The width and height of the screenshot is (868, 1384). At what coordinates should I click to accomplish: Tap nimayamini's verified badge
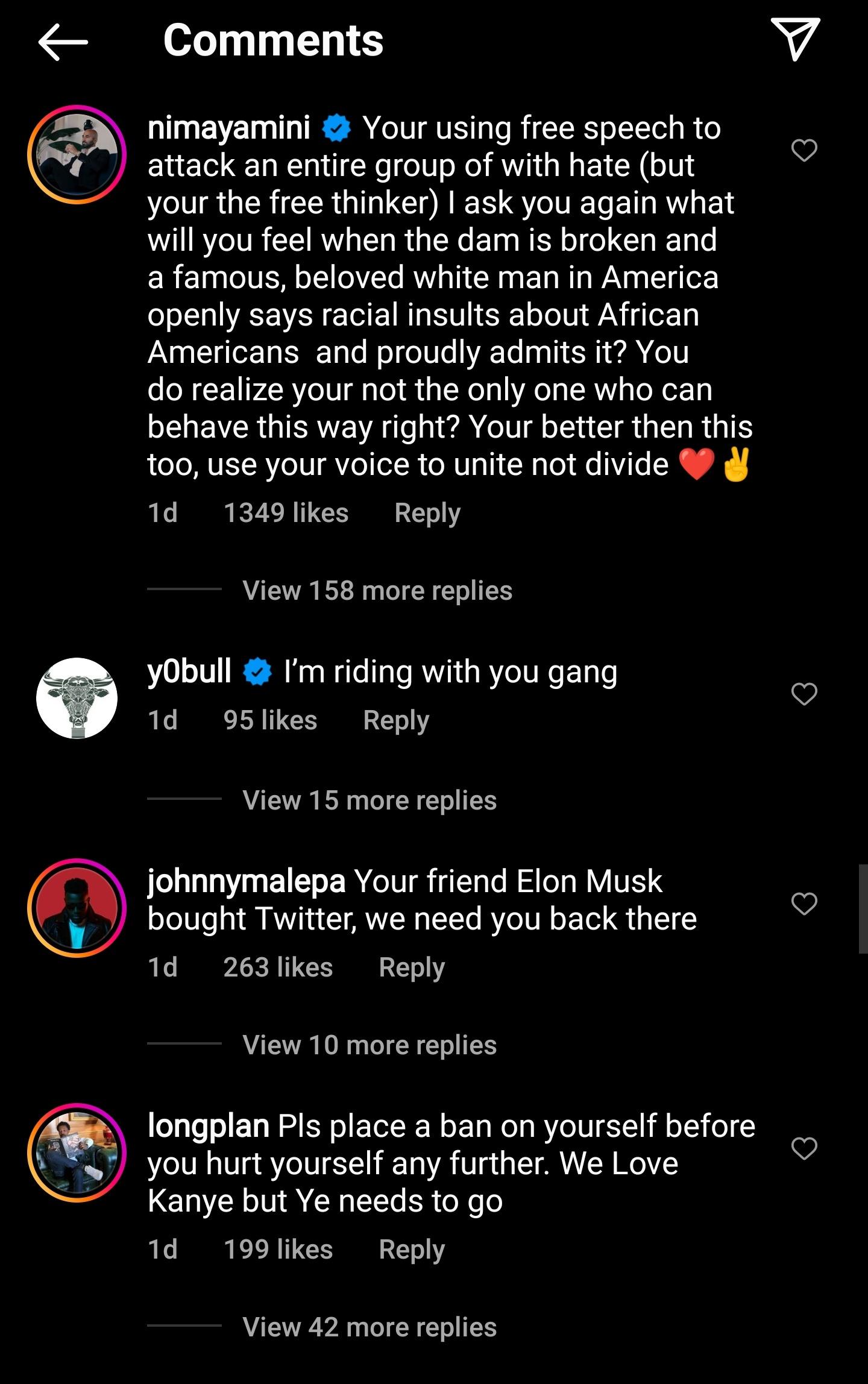tap(335, 127)
